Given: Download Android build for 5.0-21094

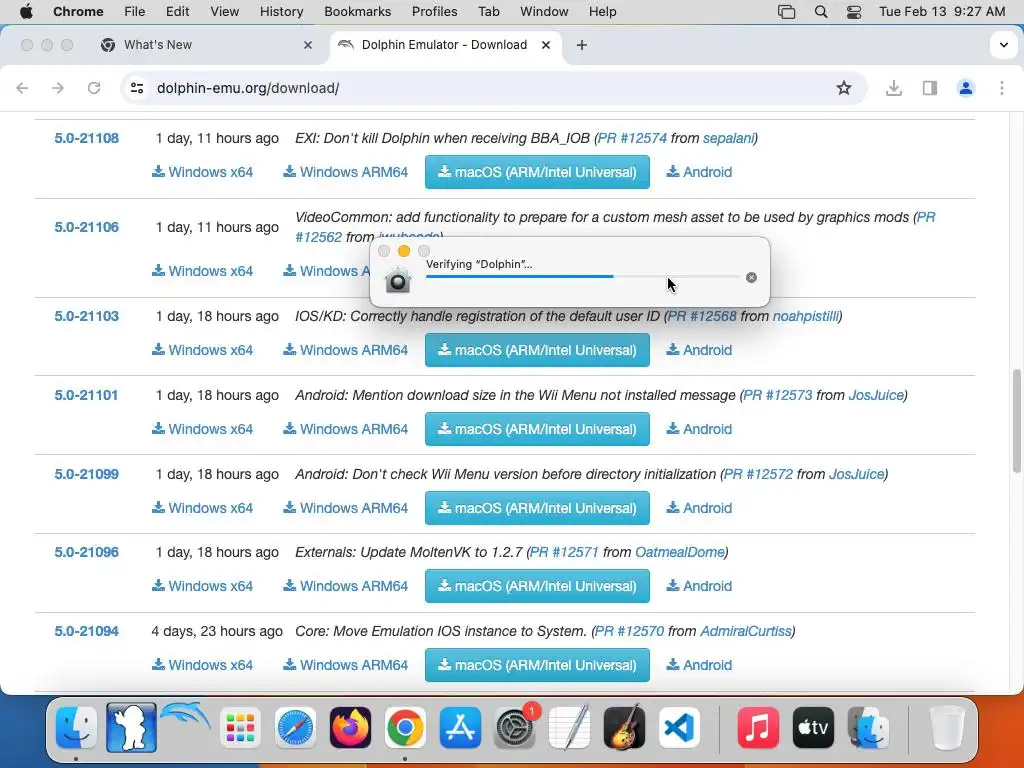Looking at the screenshot, I should coord(699,665).
